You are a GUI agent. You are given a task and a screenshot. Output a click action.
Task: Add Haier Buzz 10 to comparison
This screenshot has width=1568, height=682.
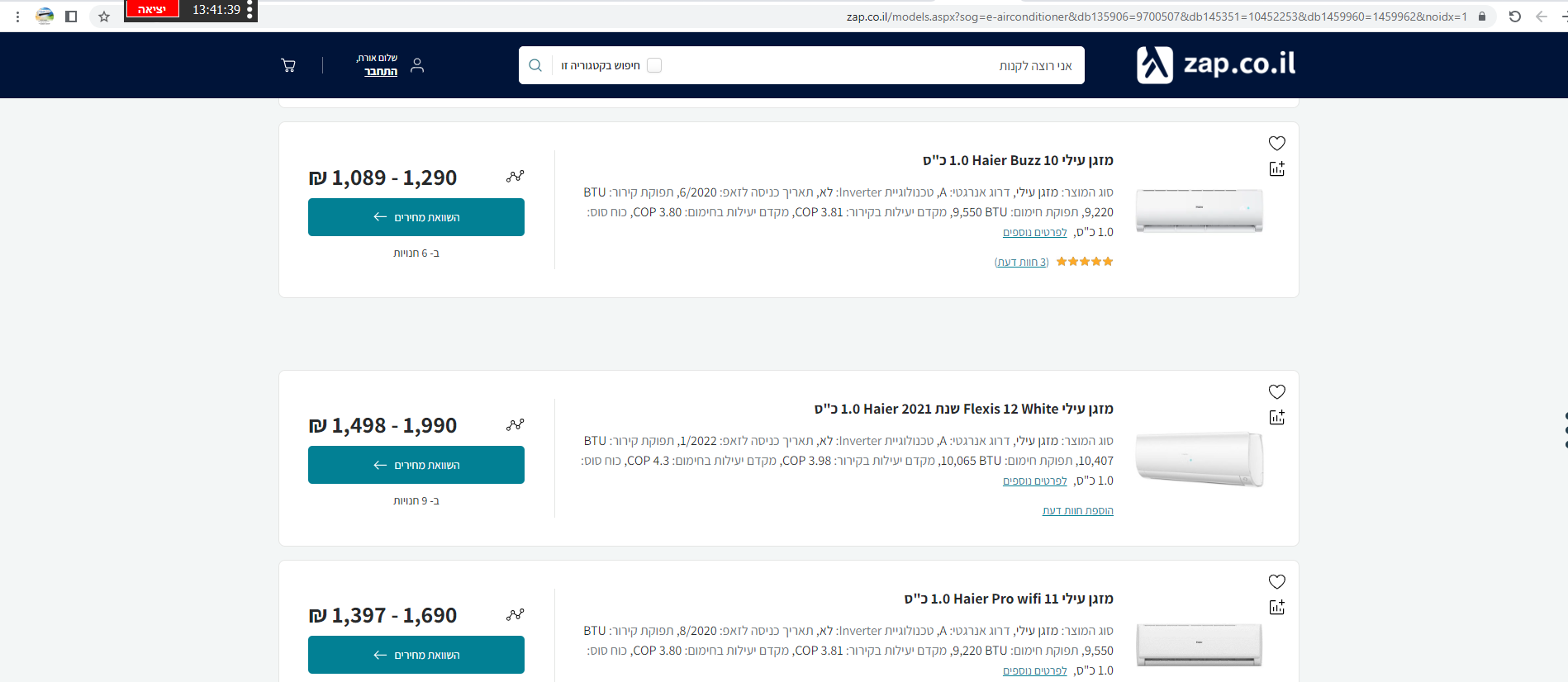(x=1276, y=168)
